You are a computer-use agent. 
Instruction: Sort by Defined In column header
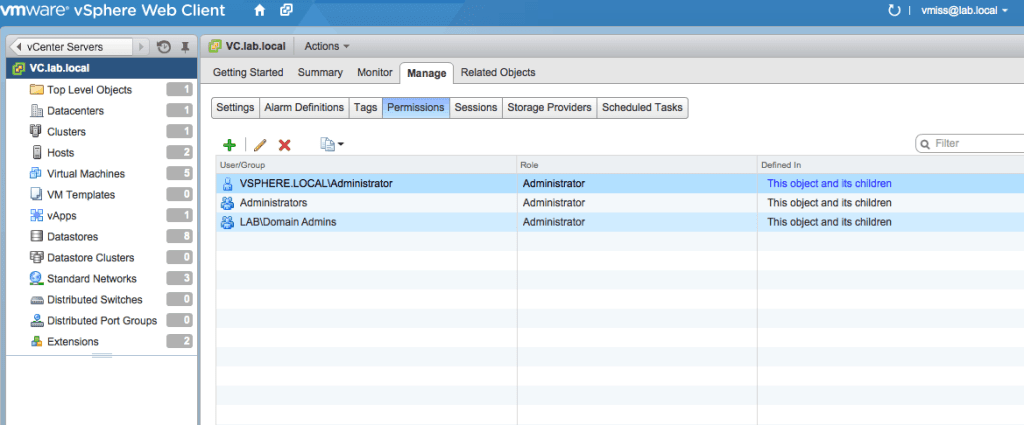891,165
